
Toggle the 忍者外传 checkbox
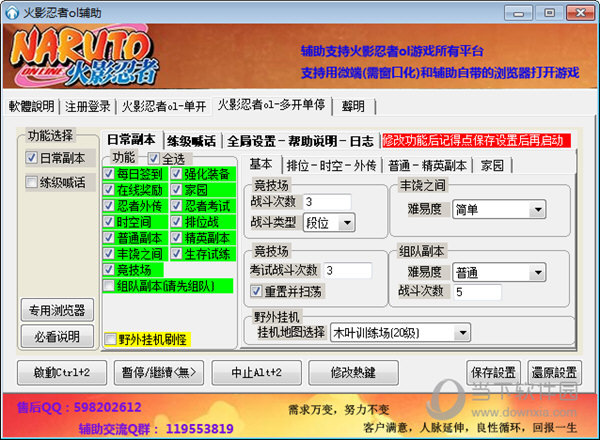[109, 206]
